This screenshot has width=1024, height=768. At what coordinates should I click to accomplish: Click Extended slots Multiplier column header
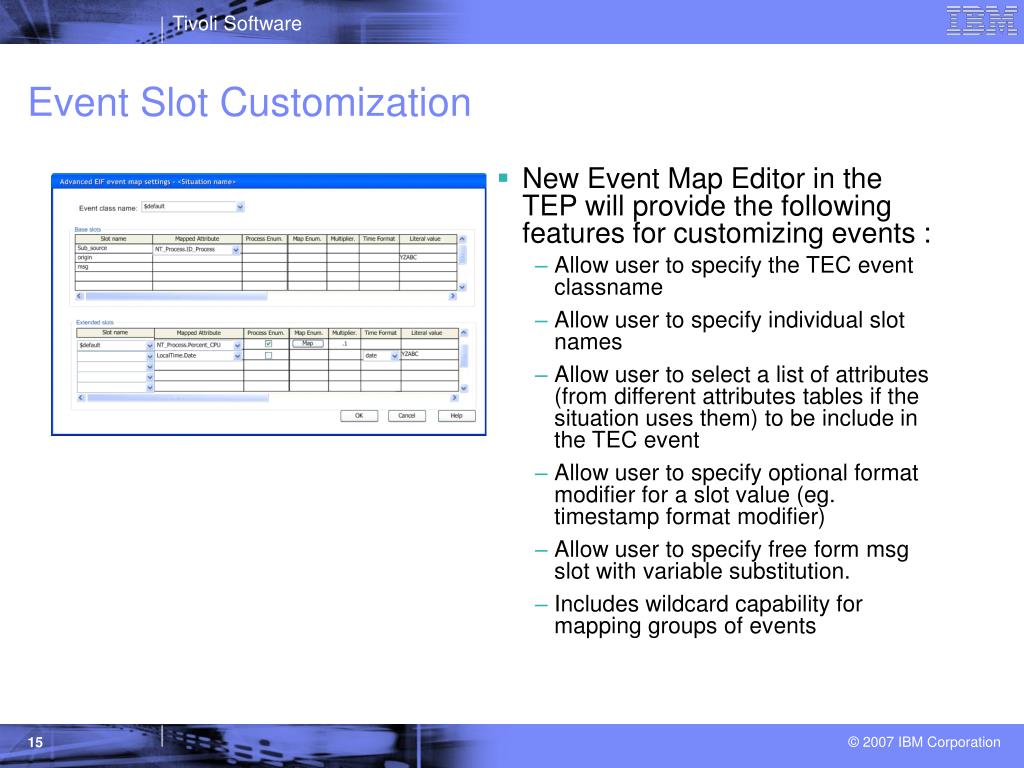[x=345, y=333]
